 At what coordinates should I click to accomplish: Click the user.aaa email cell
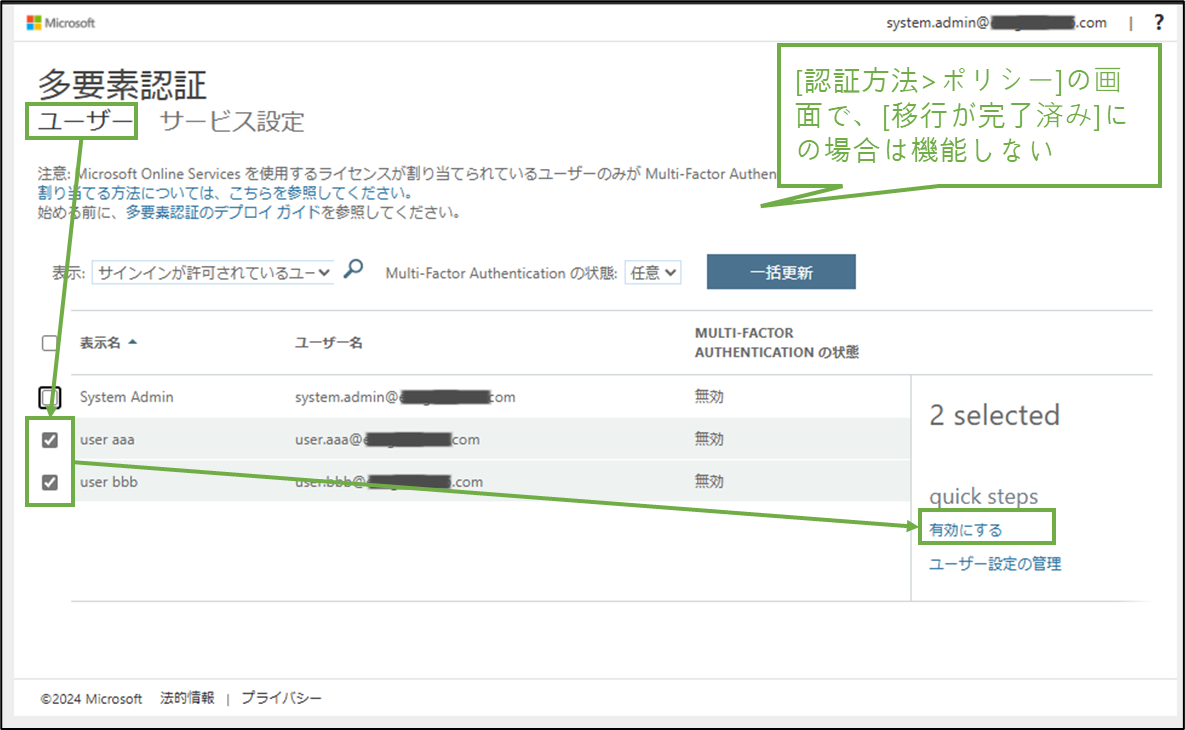(387, 440)
